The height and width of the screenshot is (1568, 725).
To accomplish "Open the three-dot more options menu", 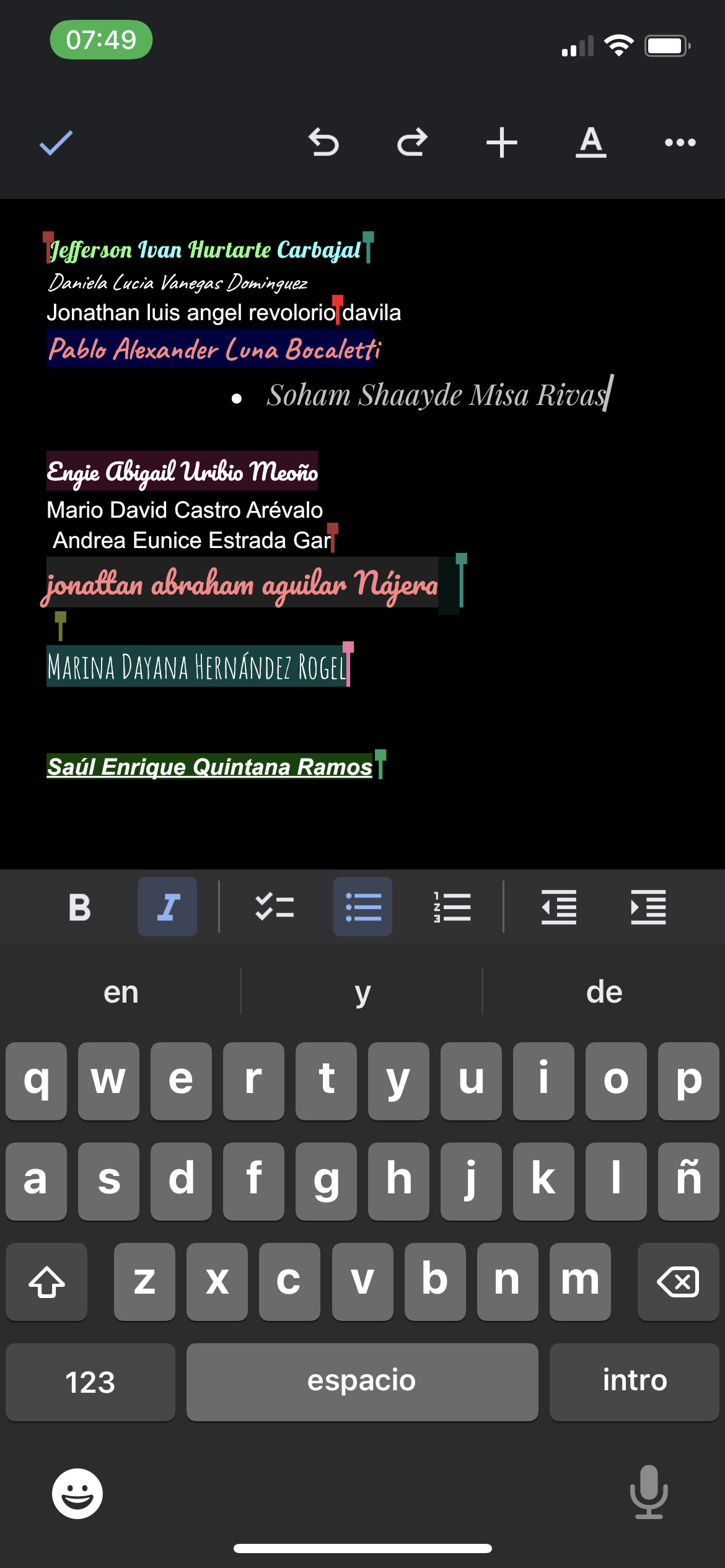I will pyautogui.click(x=680, y=142).
